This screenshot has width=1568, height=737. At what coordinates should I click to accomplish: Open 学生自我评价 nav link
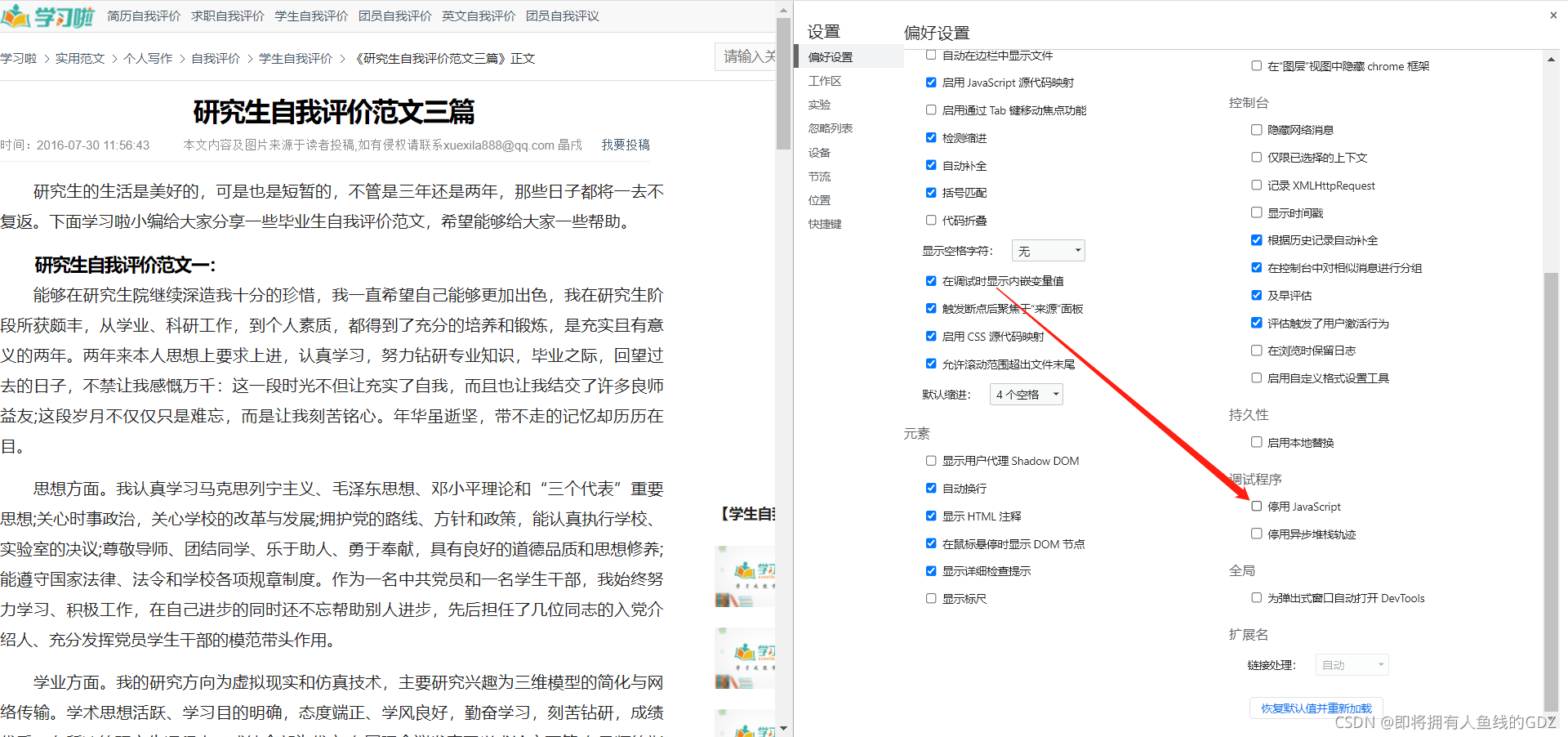click(x=311, y=16)
